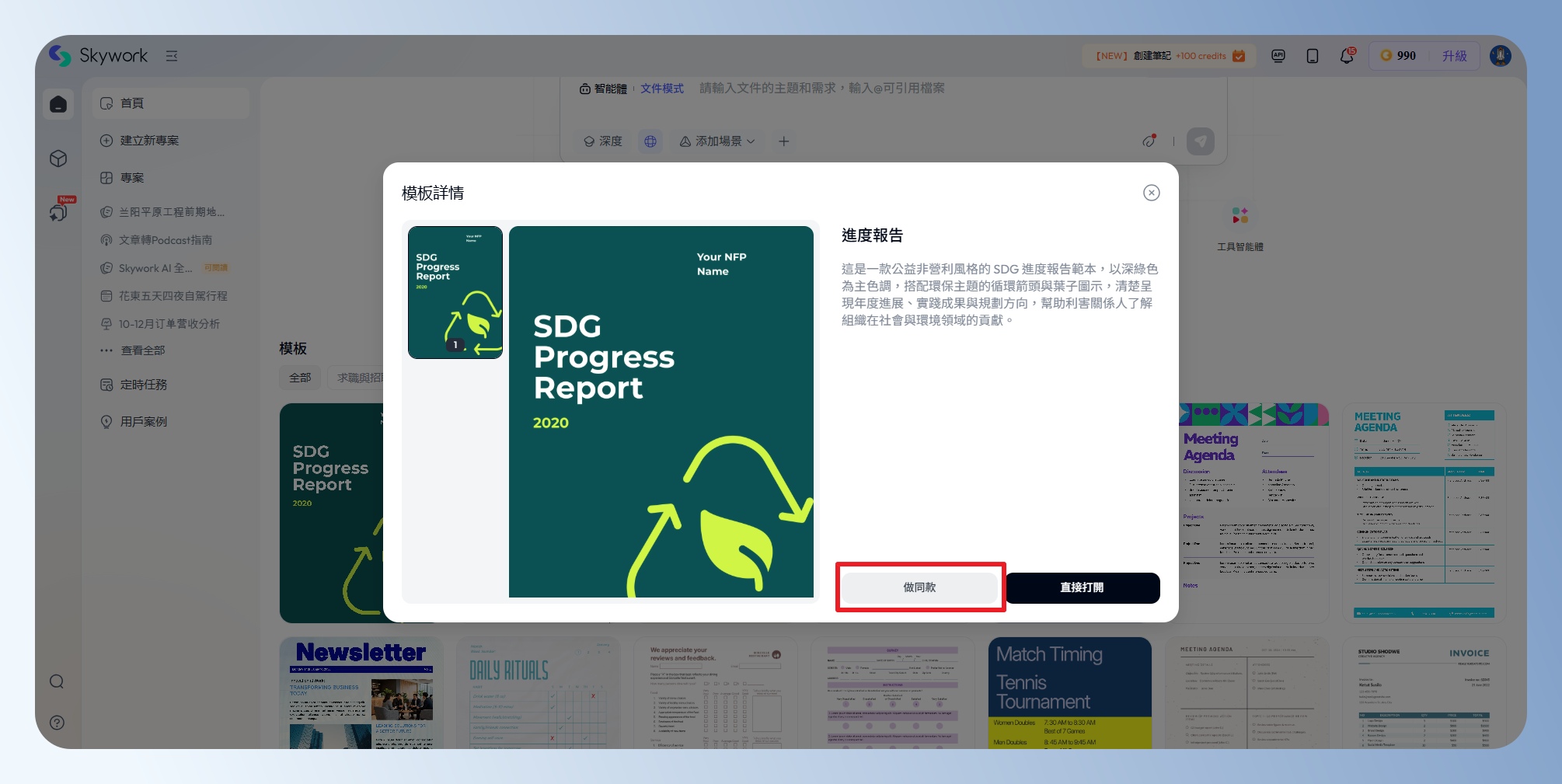This screenshot has width=1562, height=784.
Task: Click the user avatar icon
Action: 1500,56
